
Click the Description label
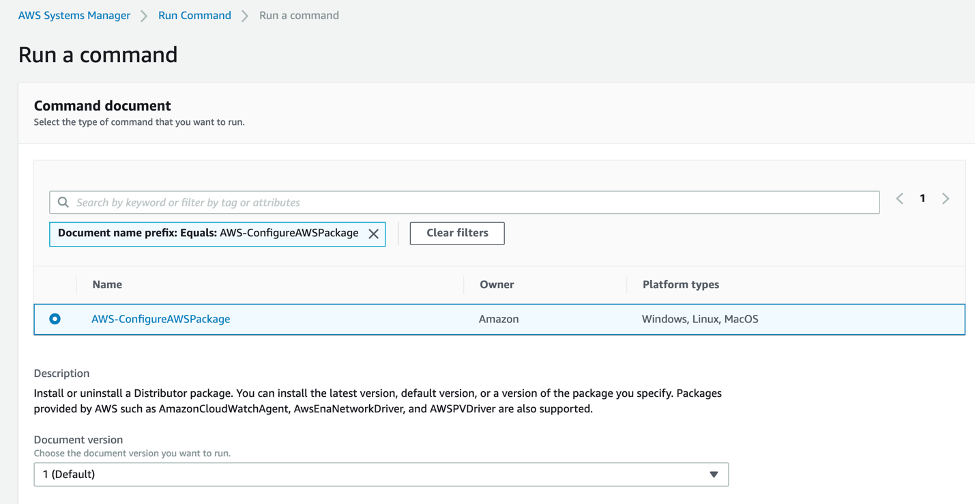click(x=62, y=373)
